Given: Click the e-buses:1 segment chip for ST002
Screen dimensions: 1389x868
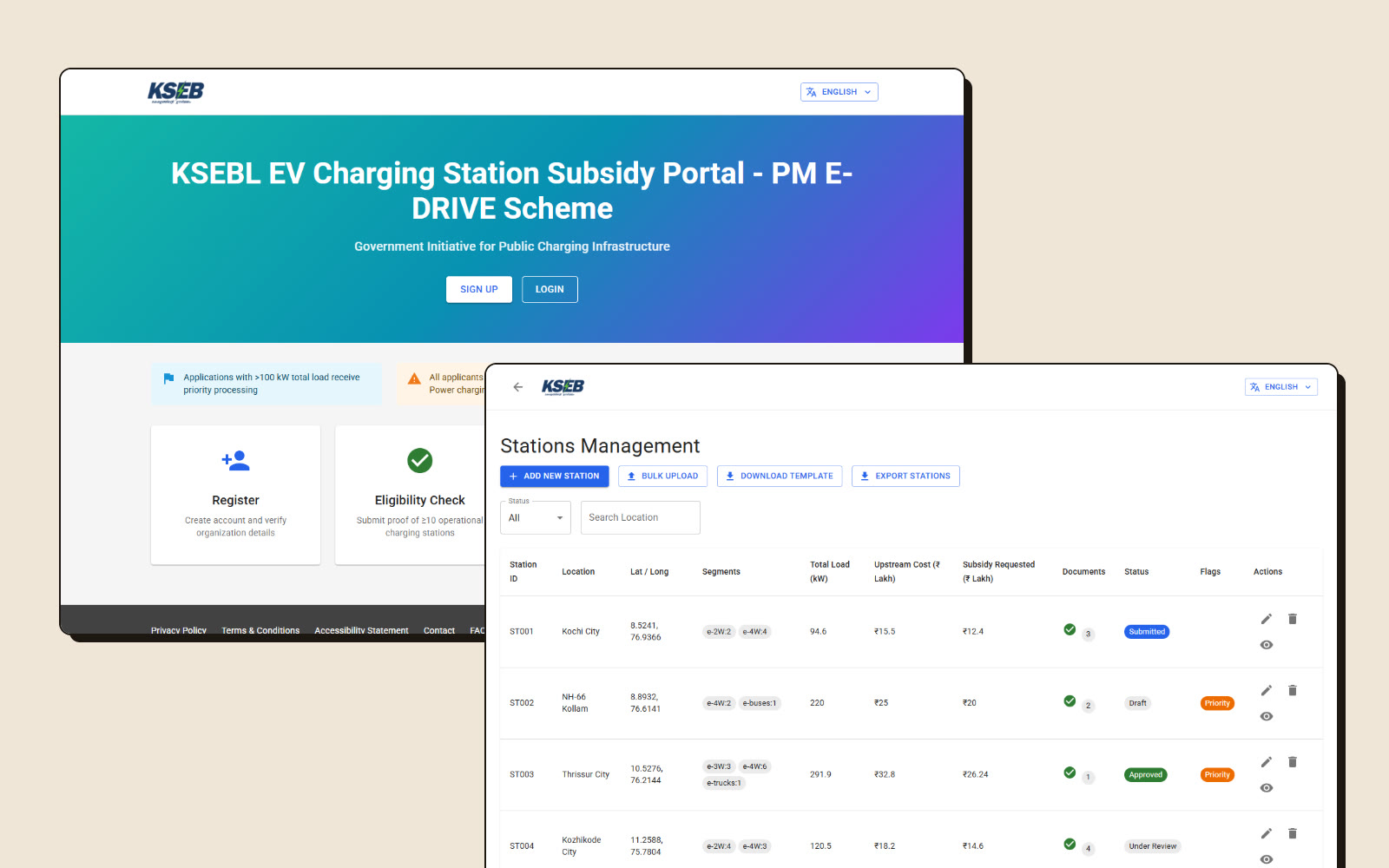Looking at the screenshot, I should (x=760, y=703).
